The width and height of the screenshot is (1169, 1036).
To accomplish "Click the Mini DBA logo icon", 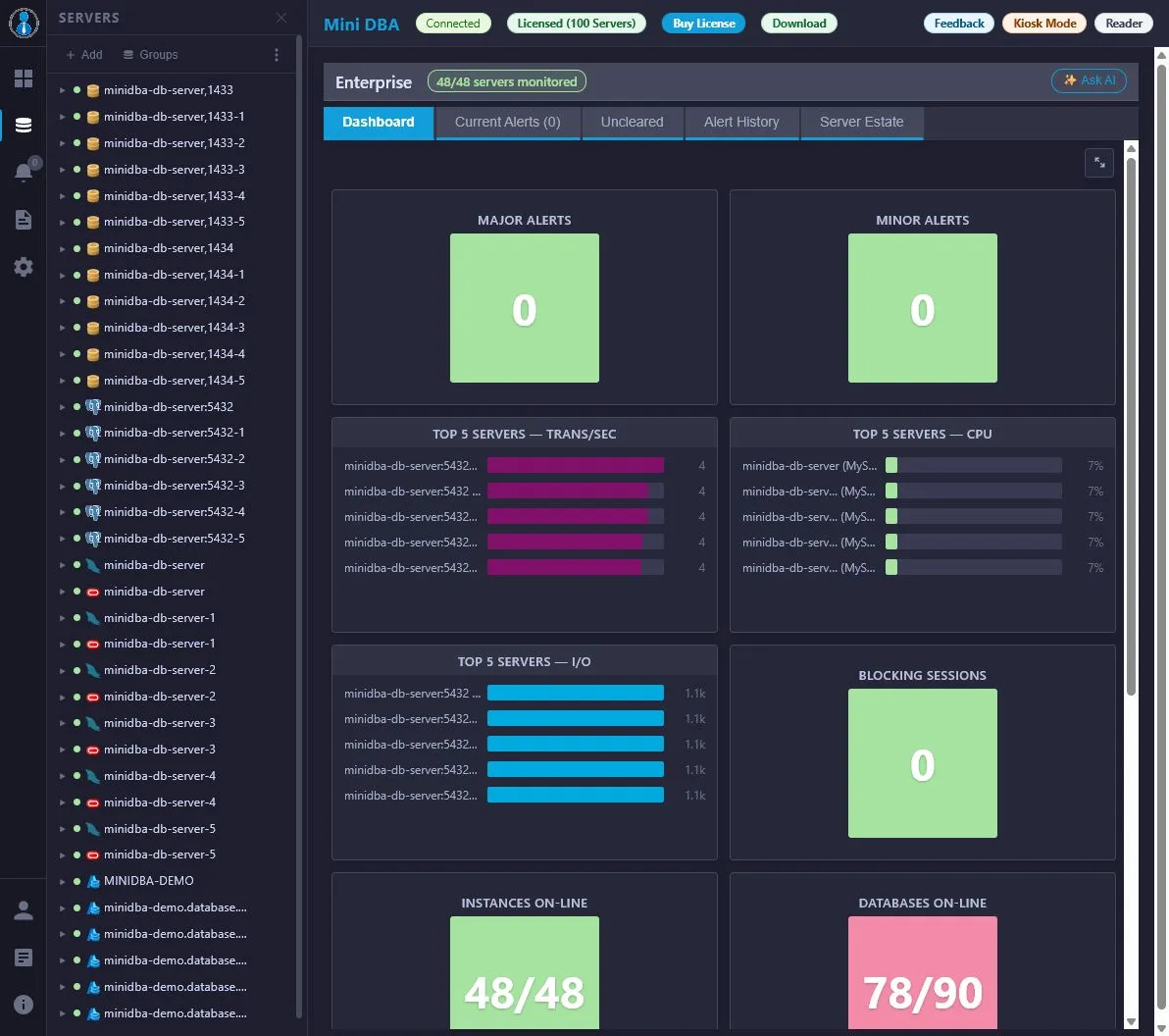I will (24, 24).
